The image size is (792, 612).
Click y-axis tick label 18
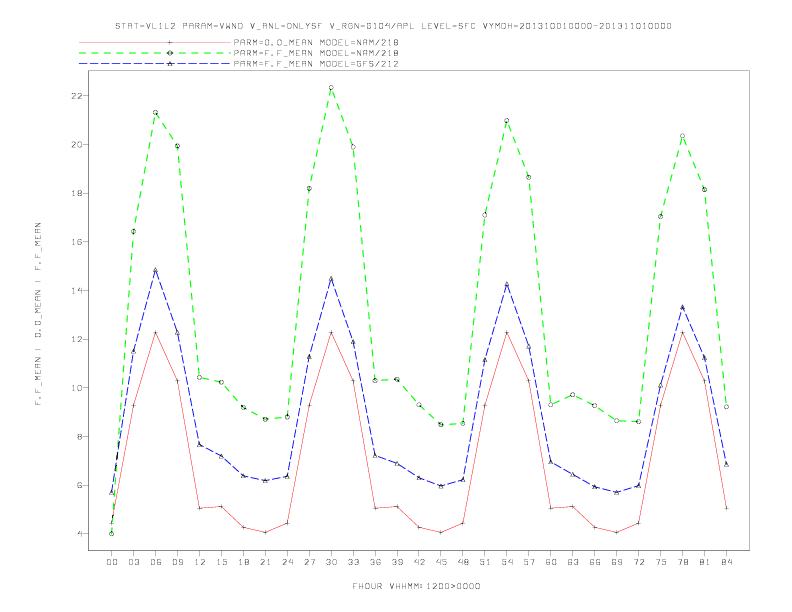coord(76,193)
